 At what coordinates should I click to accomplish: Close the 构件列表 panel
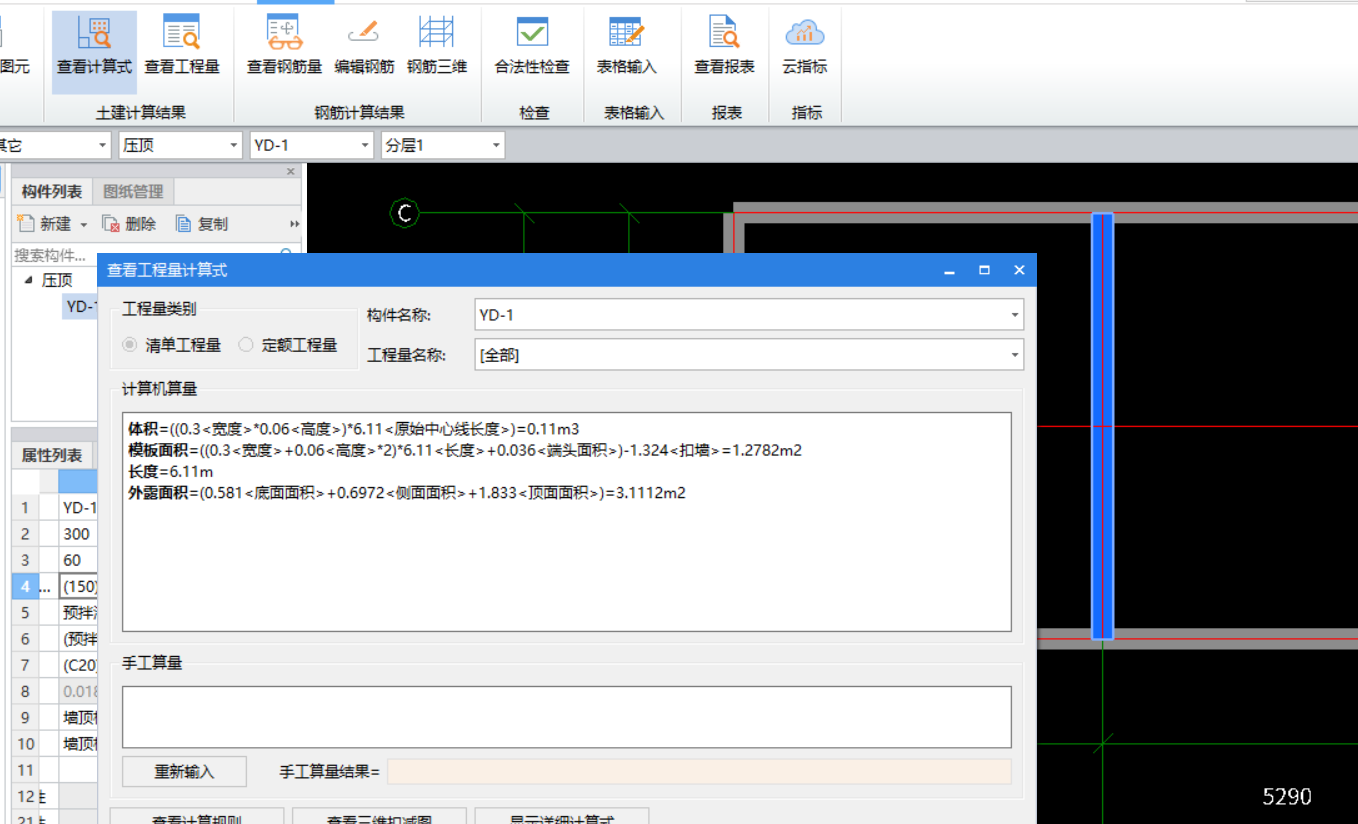(291, 172)
